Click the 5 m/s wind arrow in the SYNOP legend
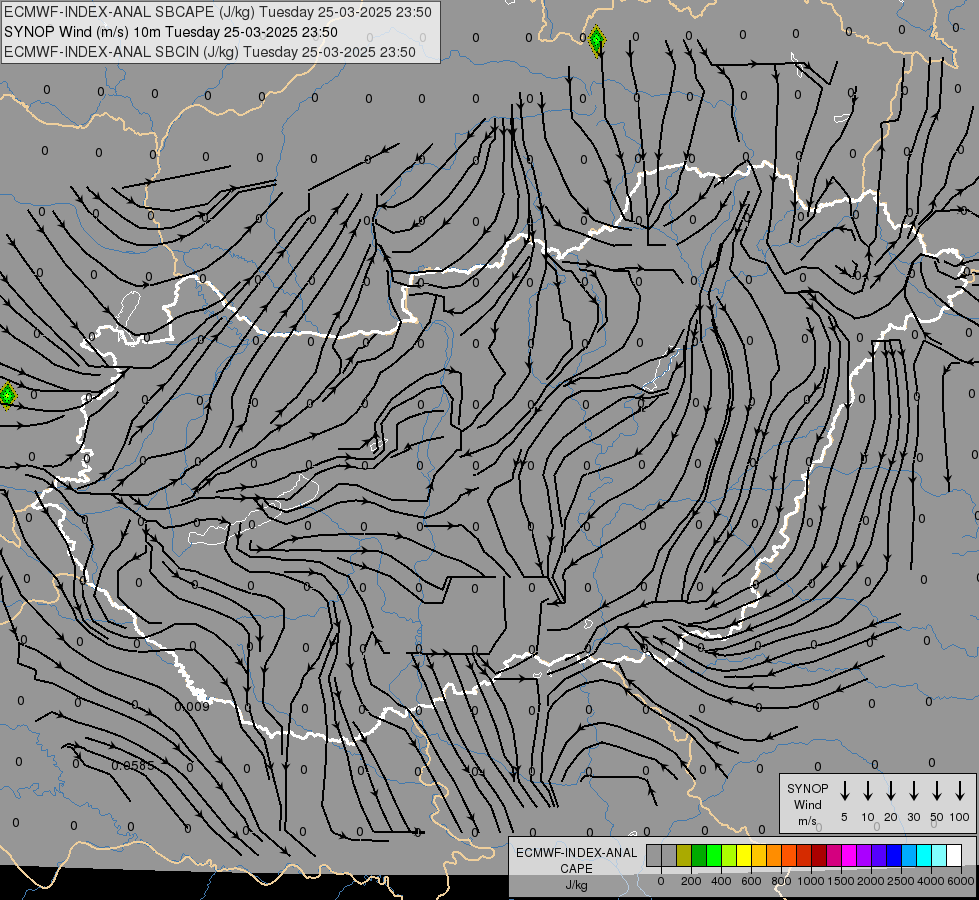This screenshot has height=900, width=979. pyautogui.click(x=844, y=791)
